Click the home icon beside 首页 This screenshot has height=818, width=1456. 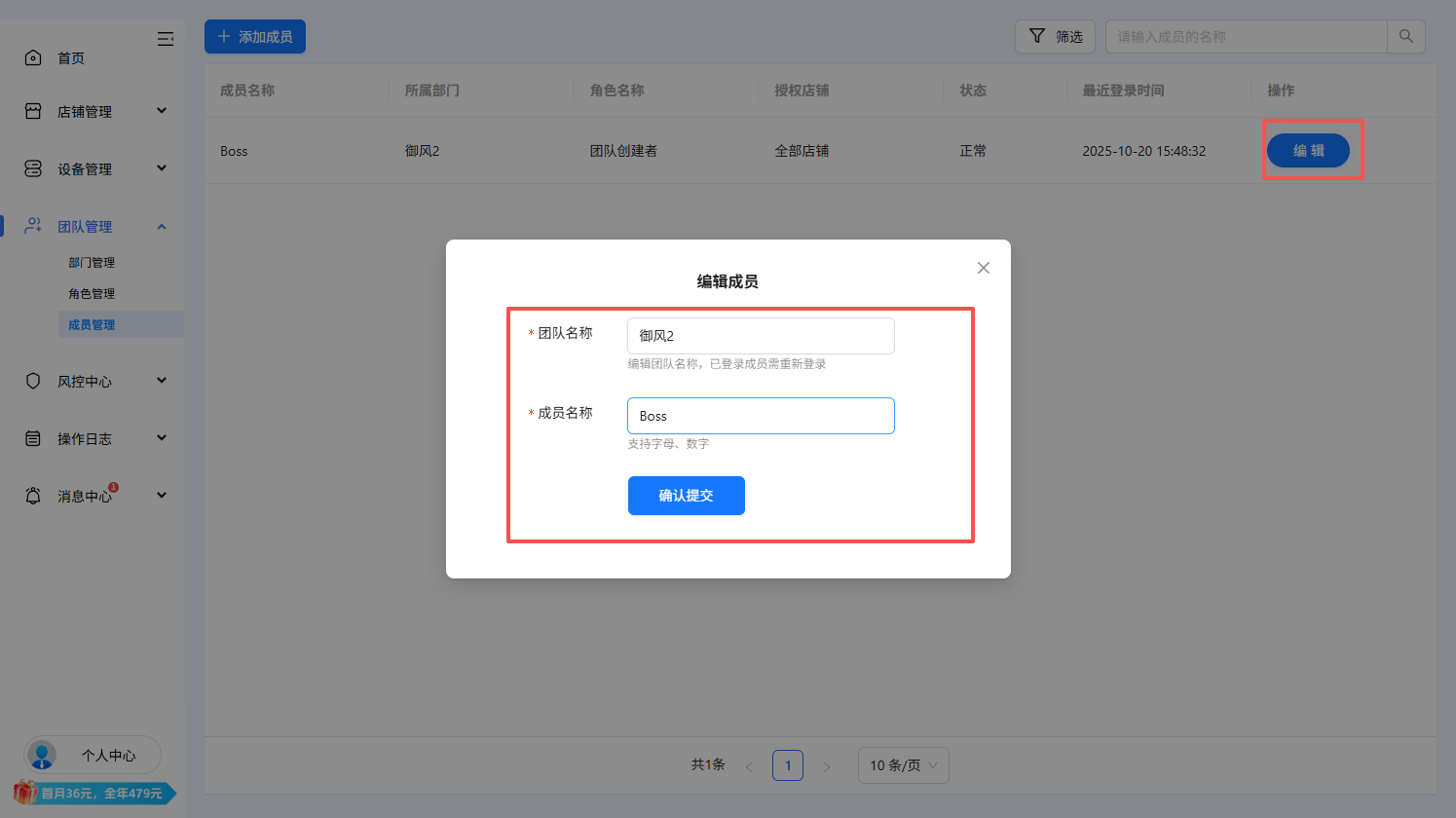[x=33, y=58]
